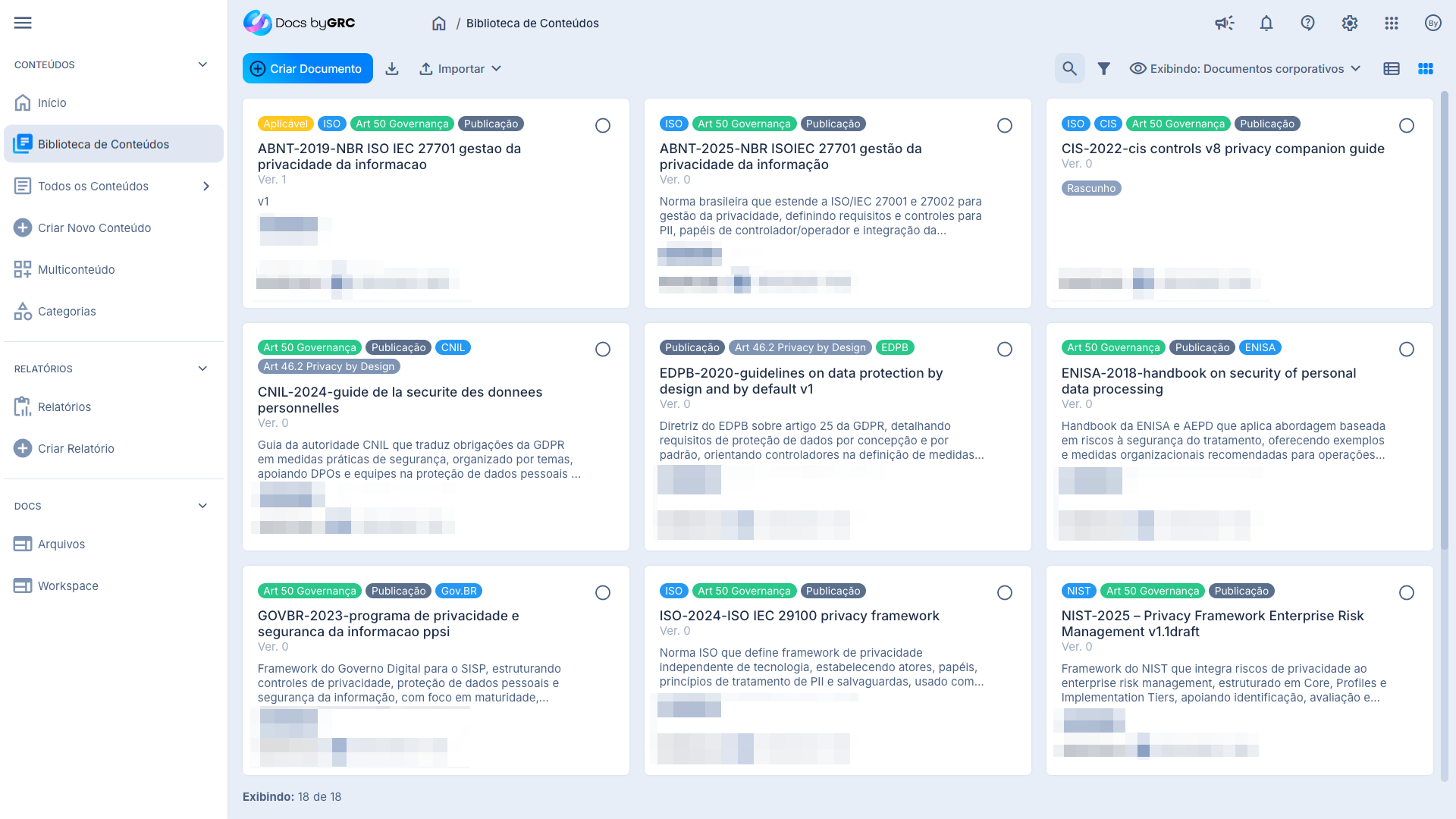Open Exibindo Documentos corporativos dropdown

pyautogui.click(x=1245, y=69)
